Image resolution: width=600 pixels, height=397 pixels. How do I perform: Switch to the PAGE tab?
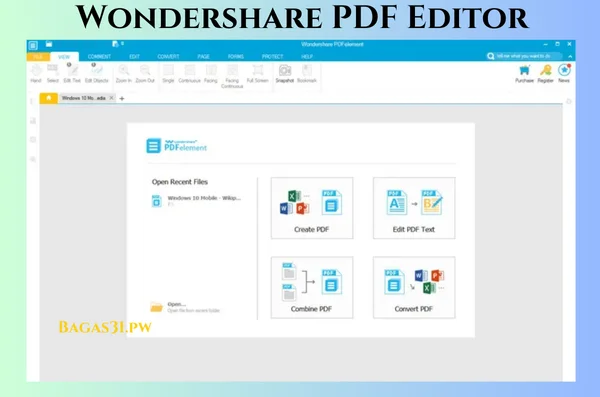click(x=203, y=57)
